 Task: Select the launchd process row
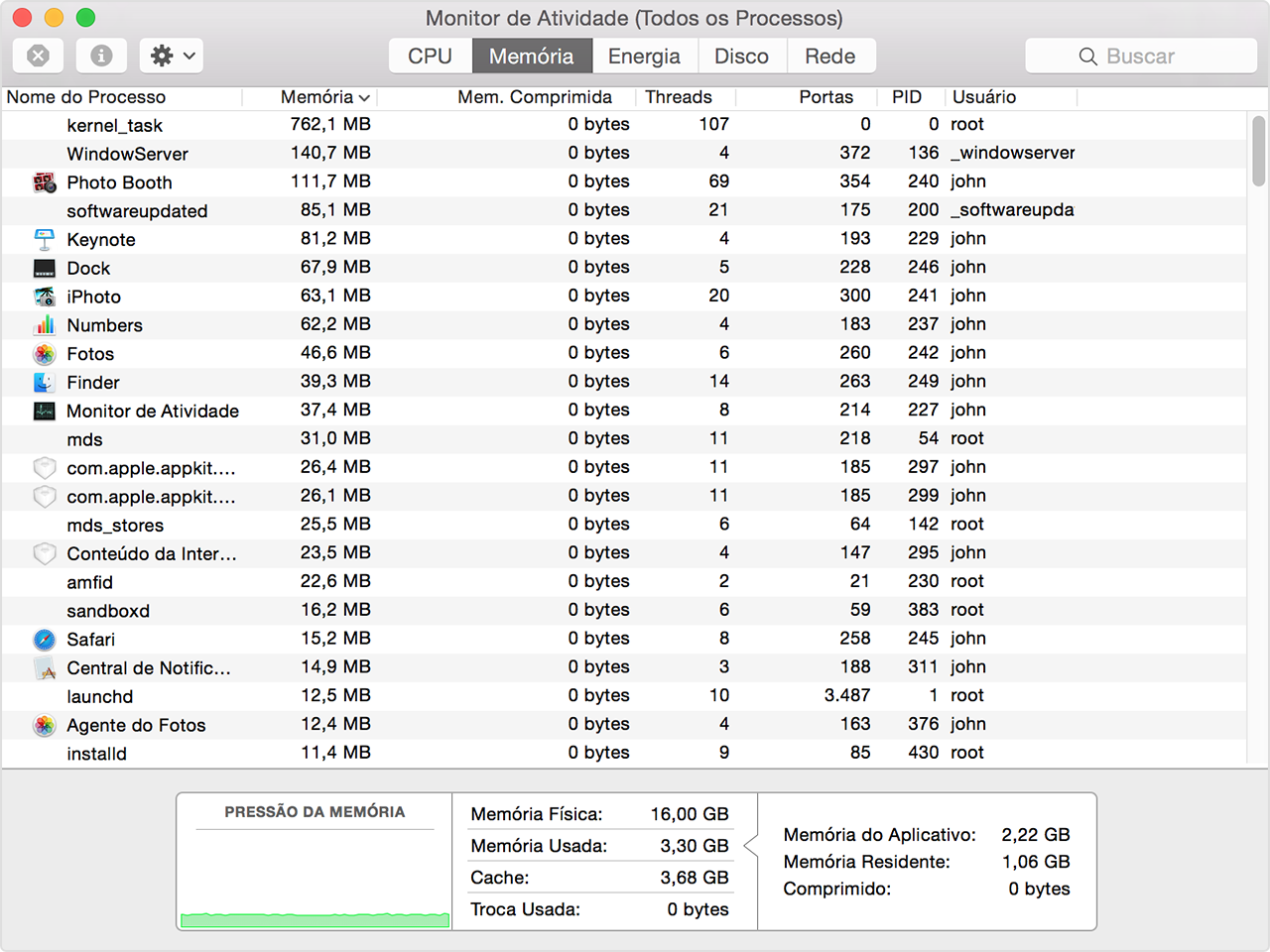point(624,696)
